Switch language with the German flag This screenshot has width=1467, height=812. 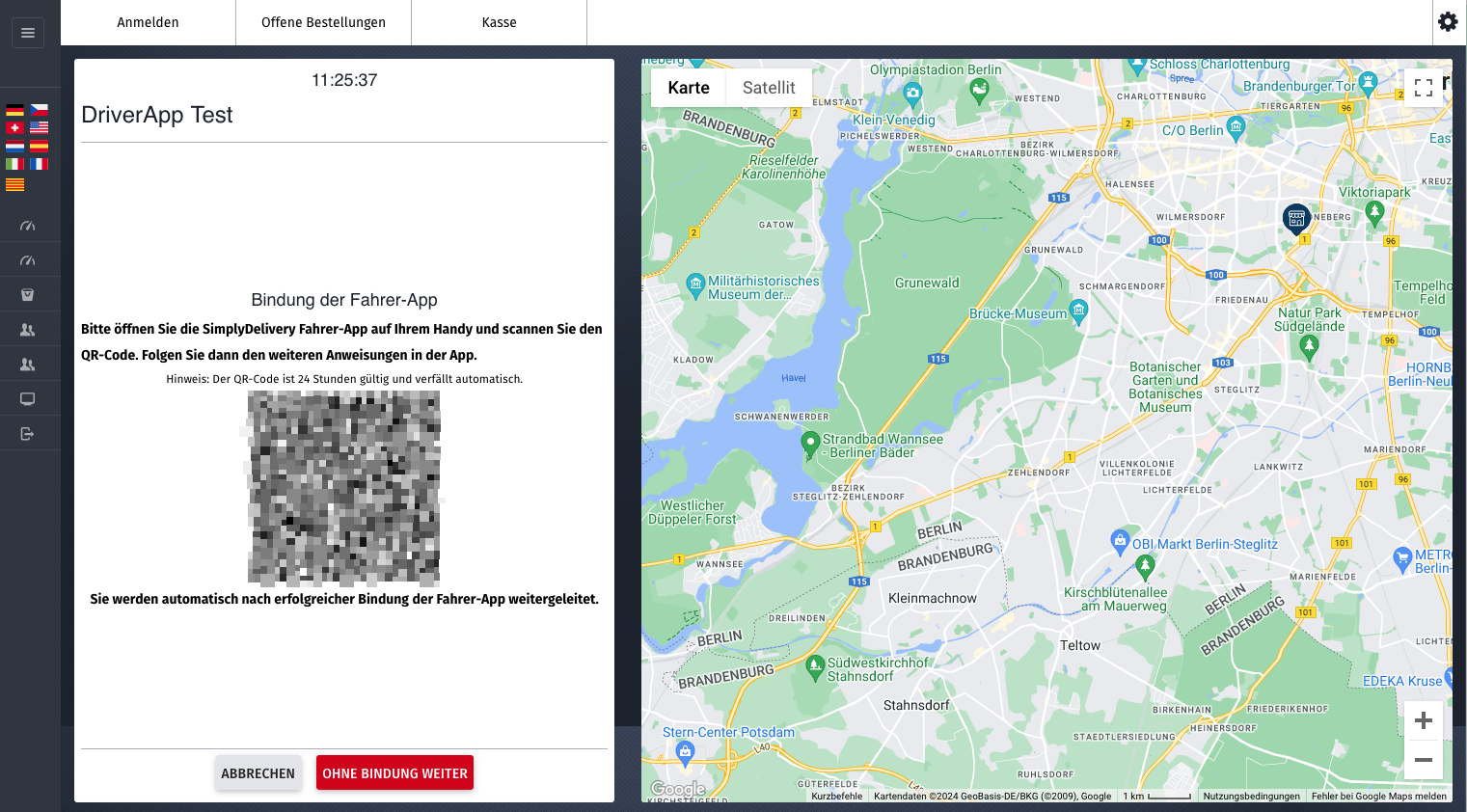(x=14, y=110)
